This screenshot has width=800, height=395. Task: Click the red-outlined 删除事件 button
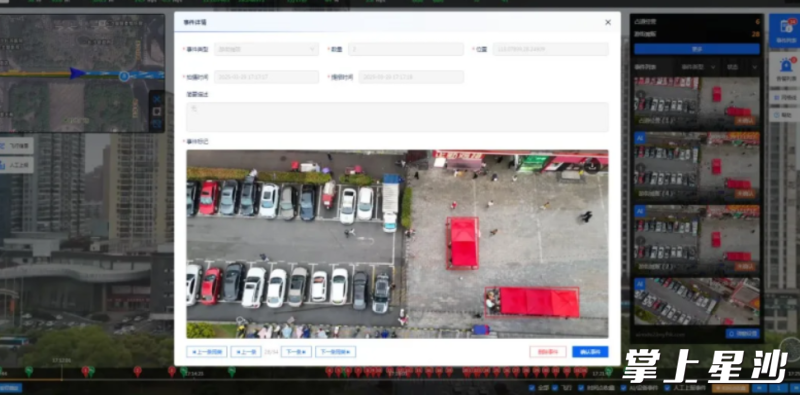click(x=547, y=352)
